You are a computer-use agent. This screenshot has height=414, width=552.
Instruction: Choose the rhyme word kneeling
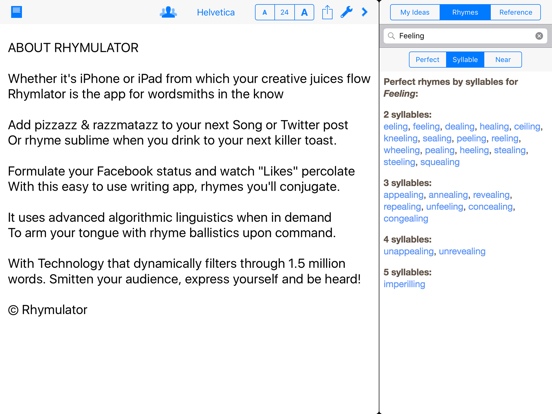click(x=400, y=138)
